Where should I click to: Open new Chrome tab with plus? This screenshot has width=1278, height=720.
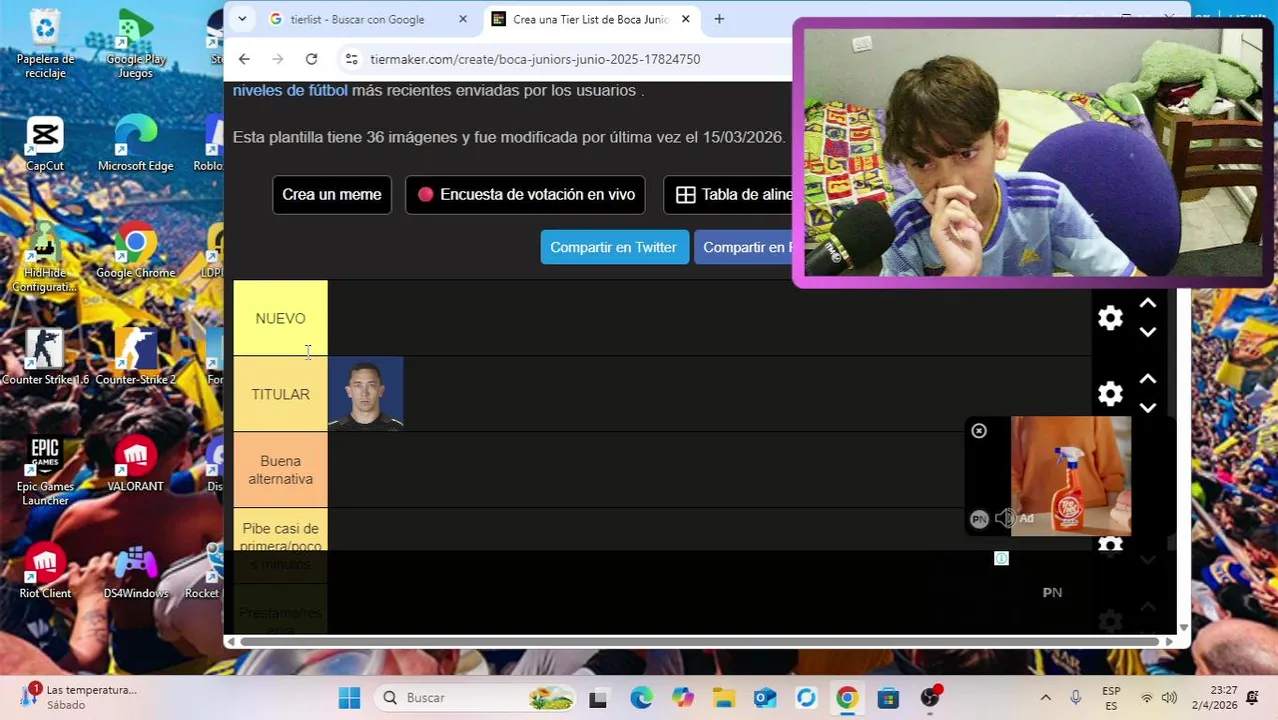click(719, 19)
